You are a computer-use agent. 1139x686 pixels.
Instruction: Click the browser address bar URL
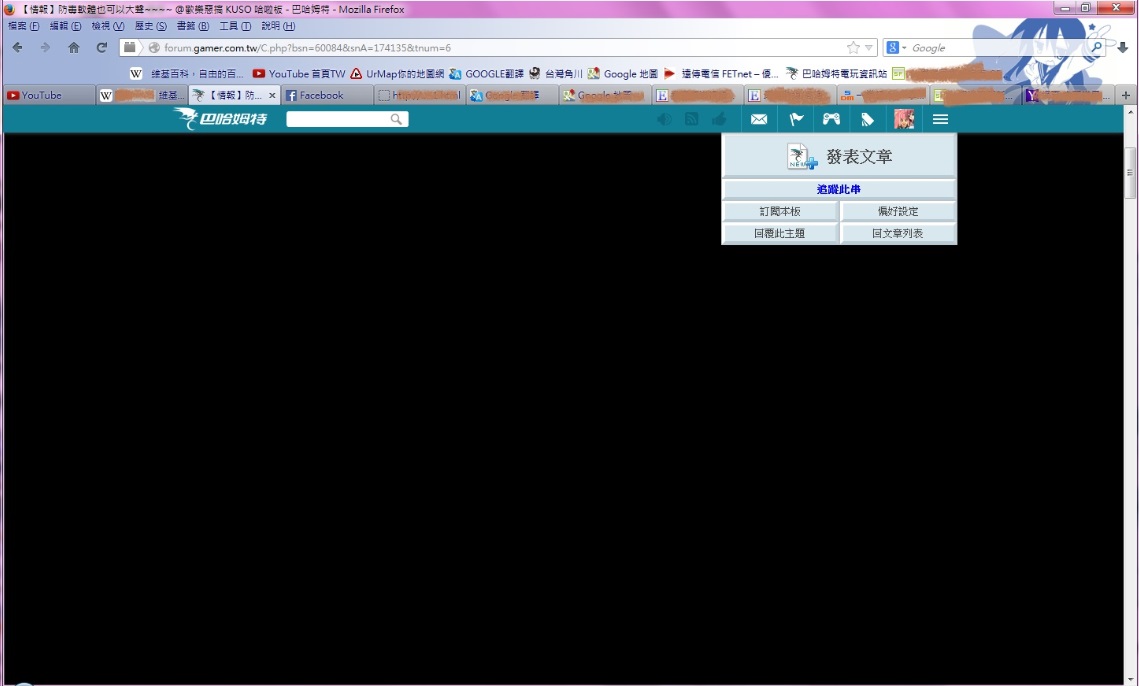click(x=308, y=47)
